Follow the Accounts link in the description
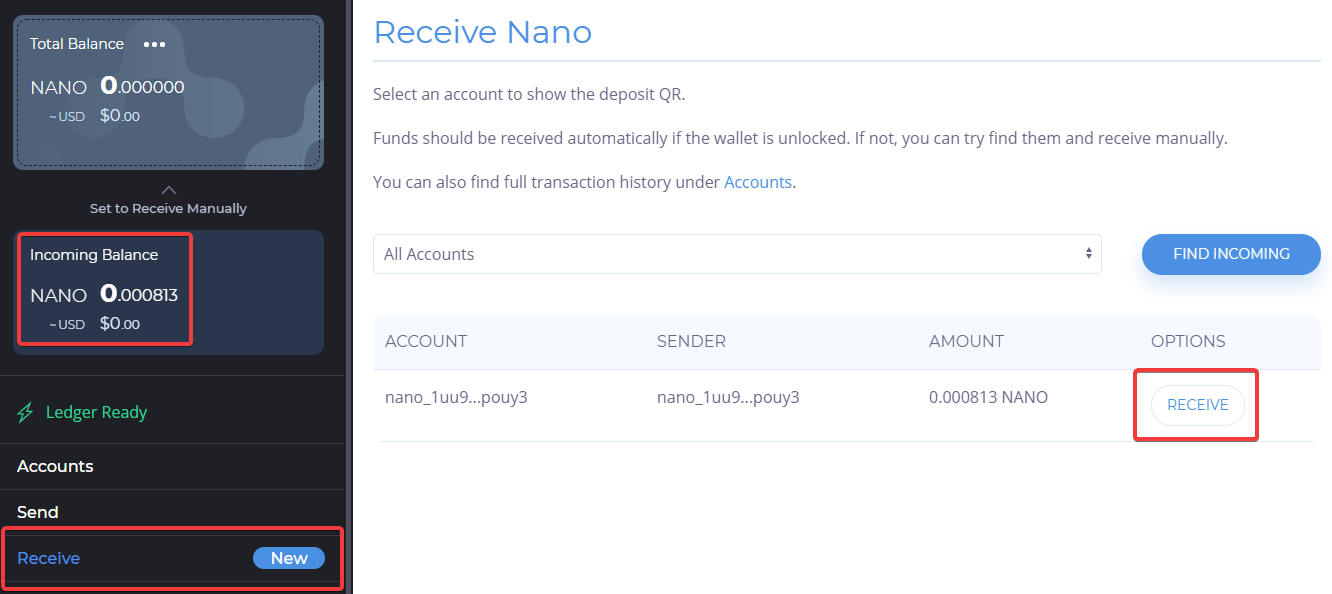This screenshot has height=594, width=1332. (758, 183)
